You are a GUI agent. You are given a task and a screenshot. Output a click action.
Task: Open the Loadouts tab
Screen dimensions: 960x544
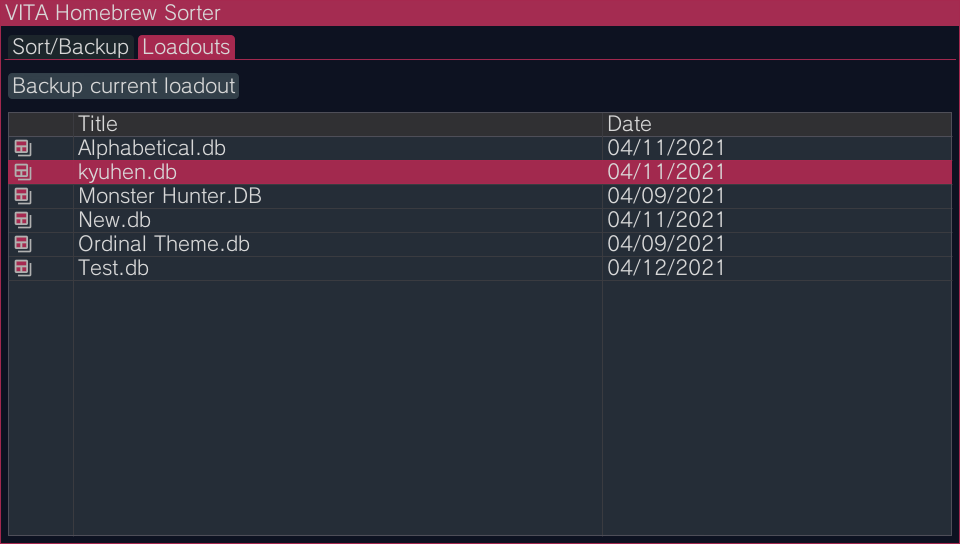tap(186, 47)
